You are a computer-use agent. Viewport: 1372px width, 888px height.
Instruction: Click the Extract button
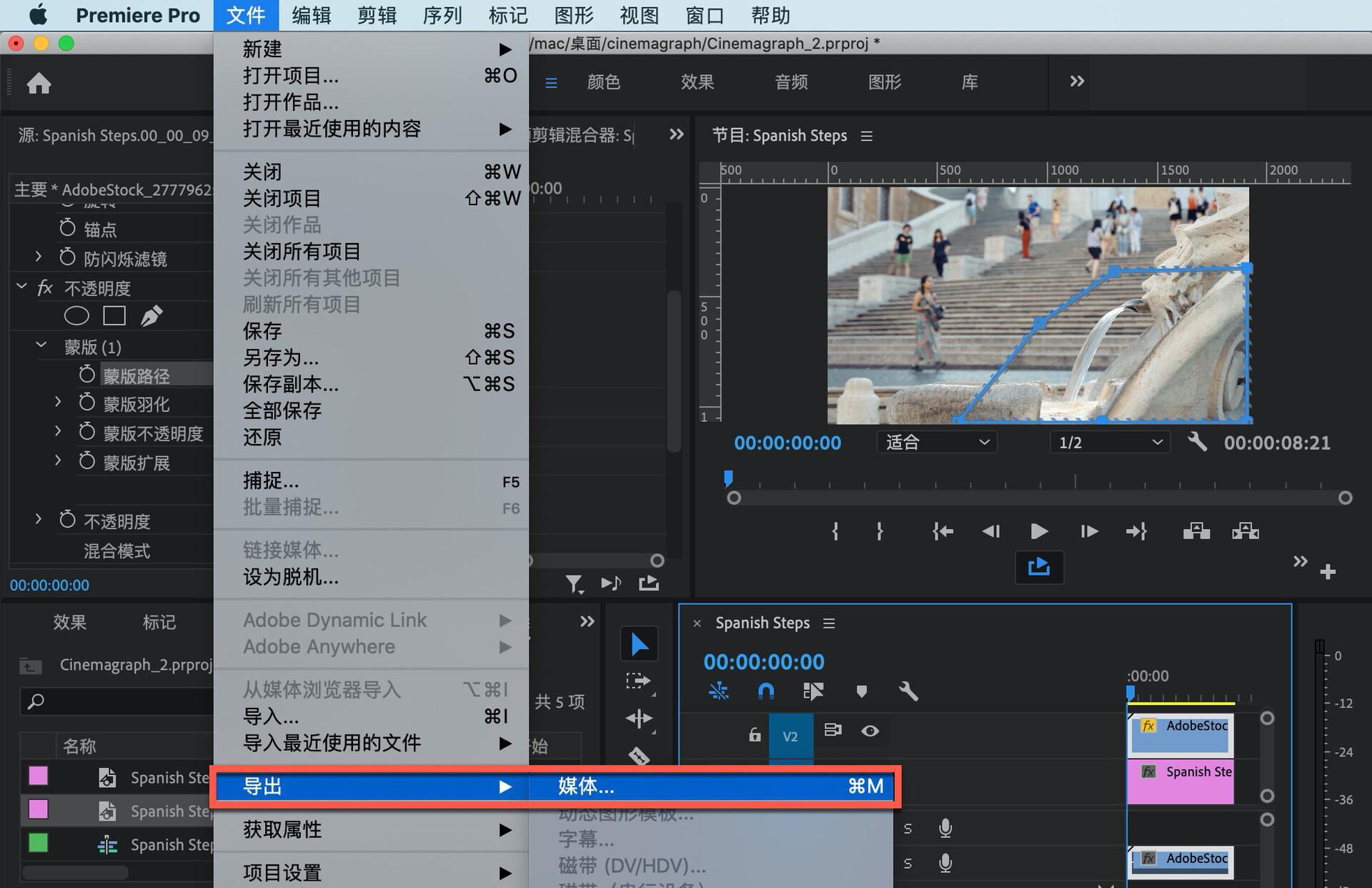[x=1246, y=531]
